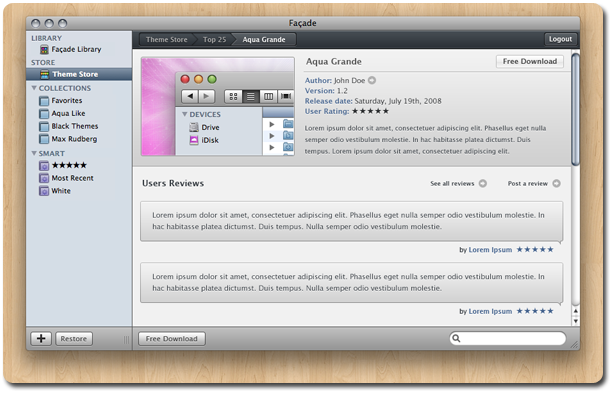Click the plus add button at bottom
The width and height of the screenshot is (616, 396).
click(x=41, y=339)
